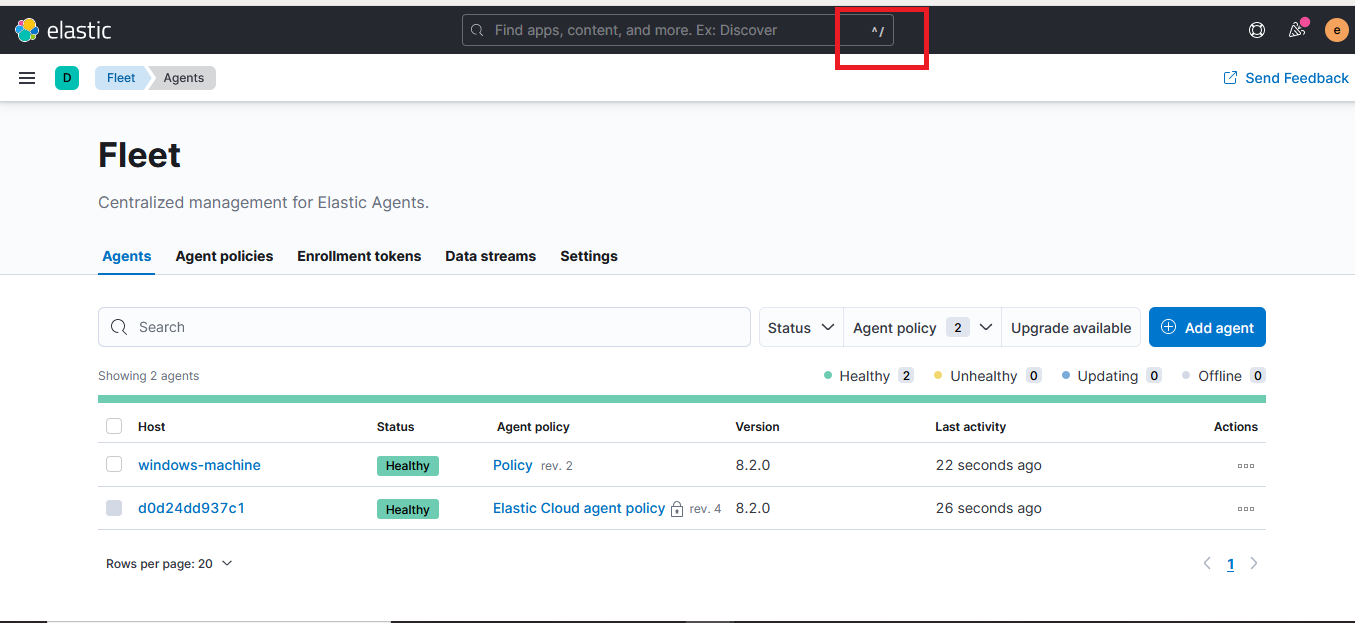Open the newsfeed celebration icon
1355x623 pixels.
point(1297,29)
